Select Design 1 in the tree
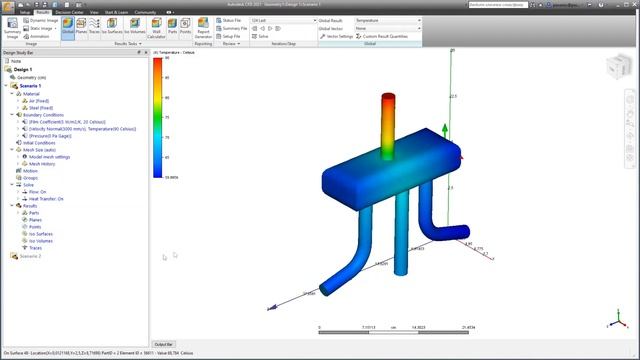This screenshot has height=360, width=640. [x=23, y=70]
